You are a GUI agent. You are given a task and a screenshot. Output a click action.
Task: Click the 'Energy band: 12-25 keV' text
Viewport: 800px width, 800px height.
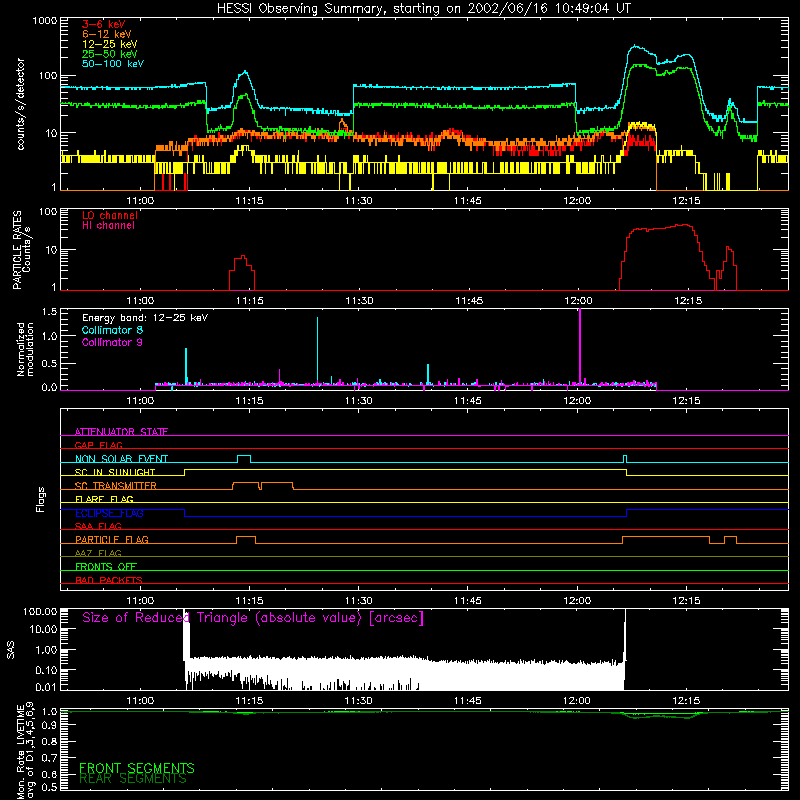(145, 318)
